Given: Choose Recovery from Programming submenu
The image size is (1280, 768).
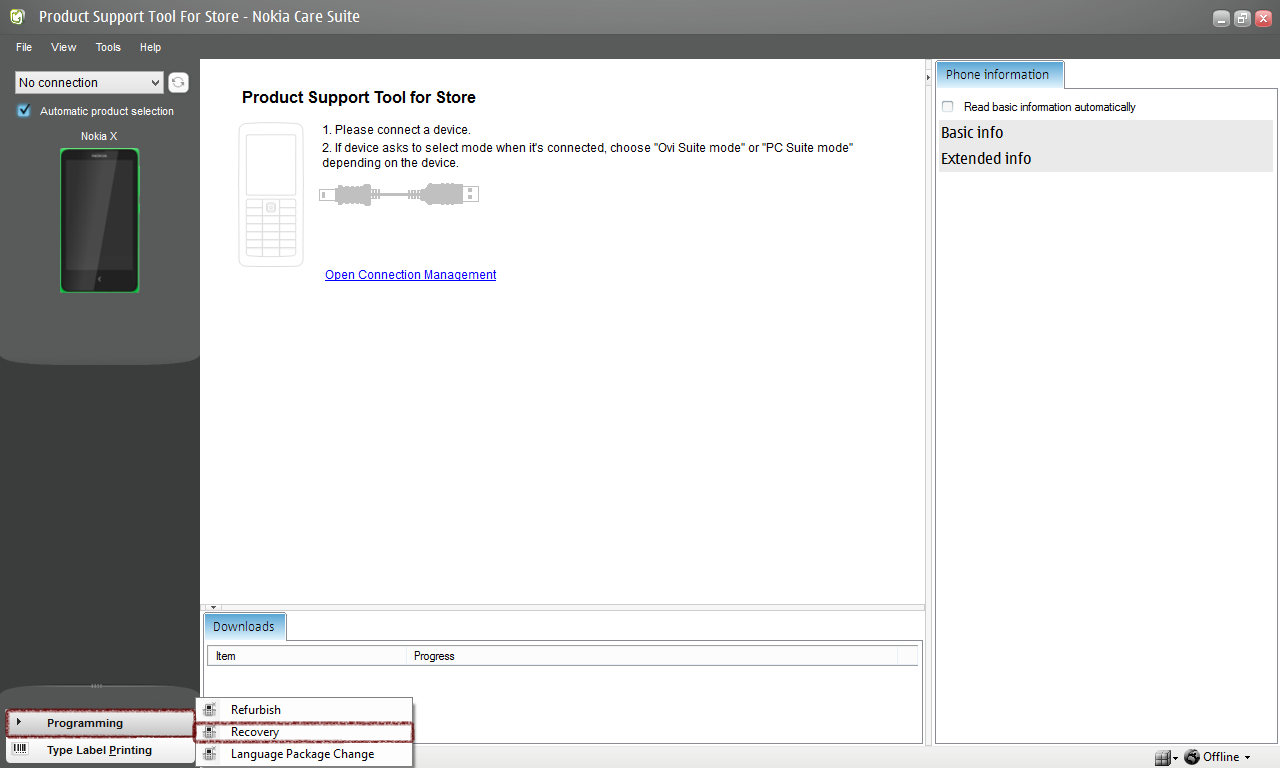Looking at the screenshot, I should (x=255, y=732).
